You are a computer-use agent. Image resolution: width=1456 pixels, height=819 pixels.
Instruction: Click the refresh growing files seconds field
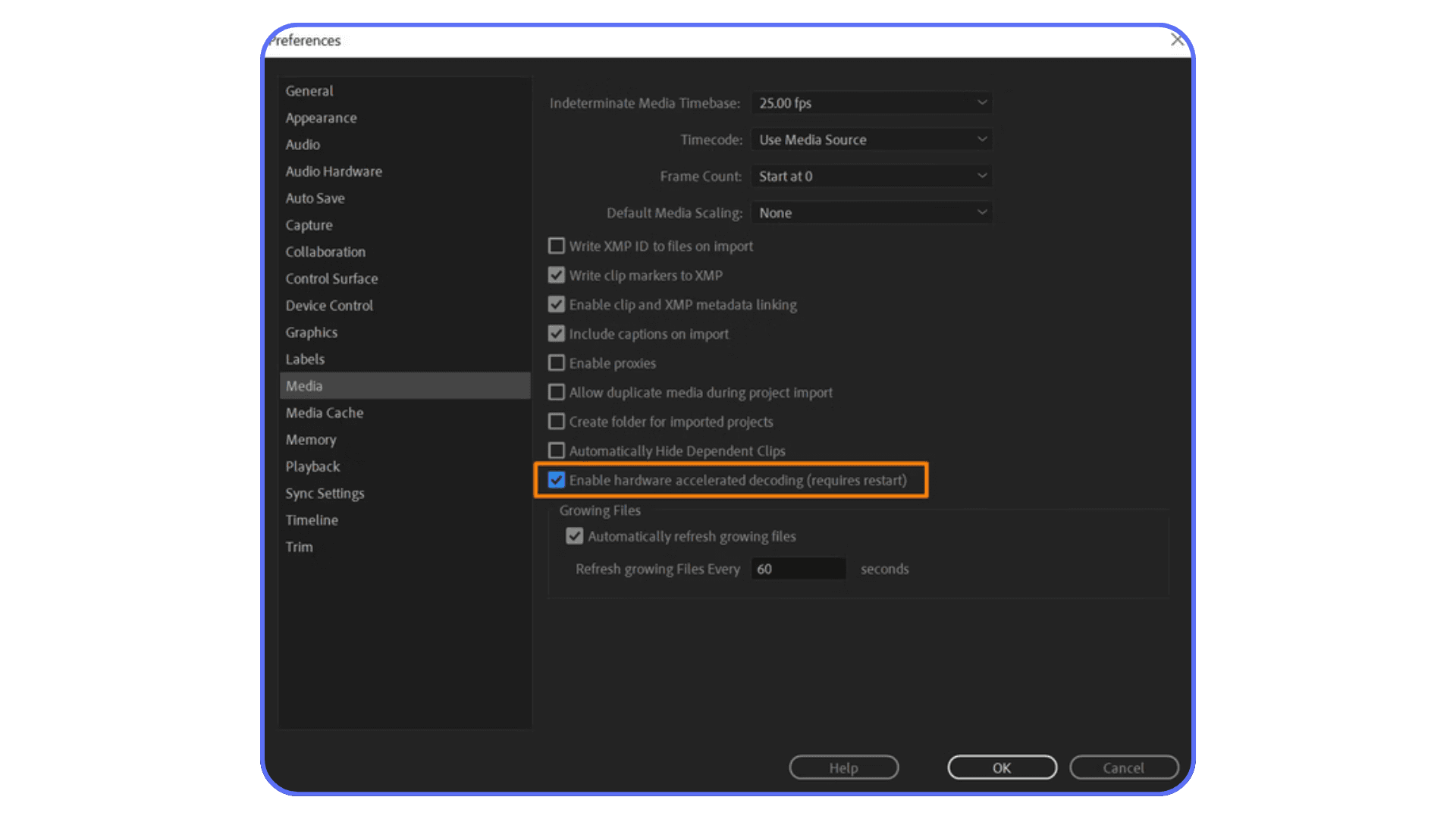point(798,569)
